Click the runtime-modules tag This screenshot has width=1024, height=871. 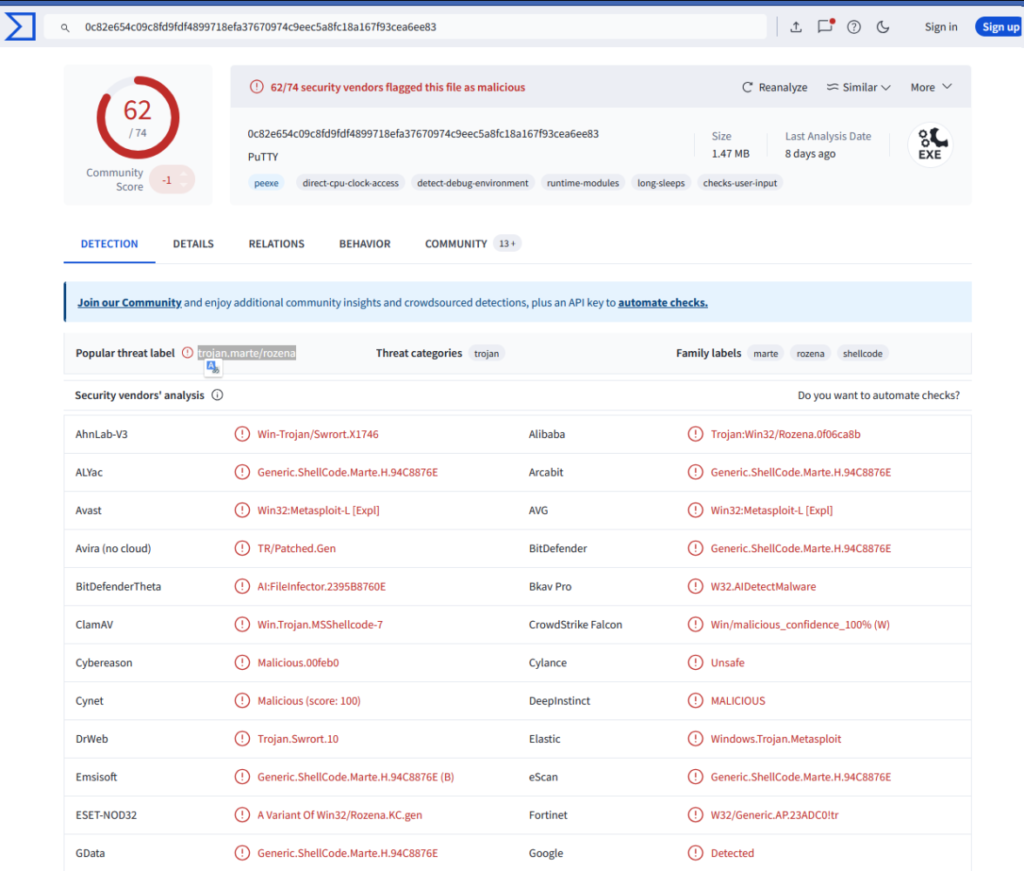pos(583,183)
